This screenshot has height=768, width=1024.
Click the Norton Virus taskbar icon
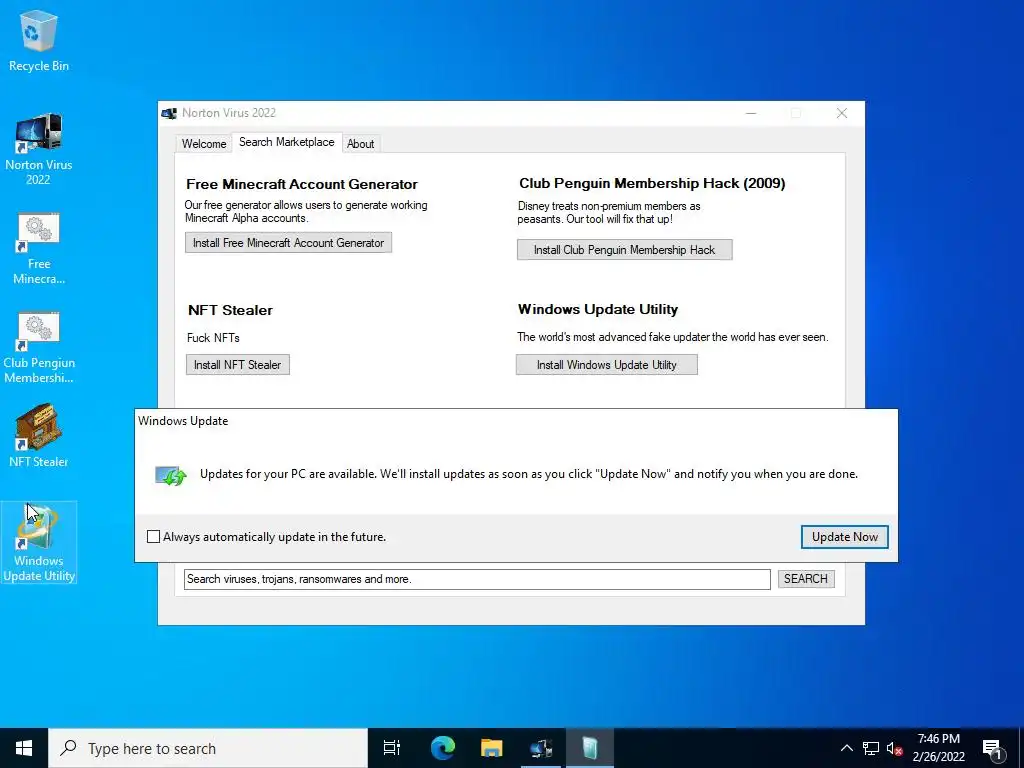coord(541,748)
